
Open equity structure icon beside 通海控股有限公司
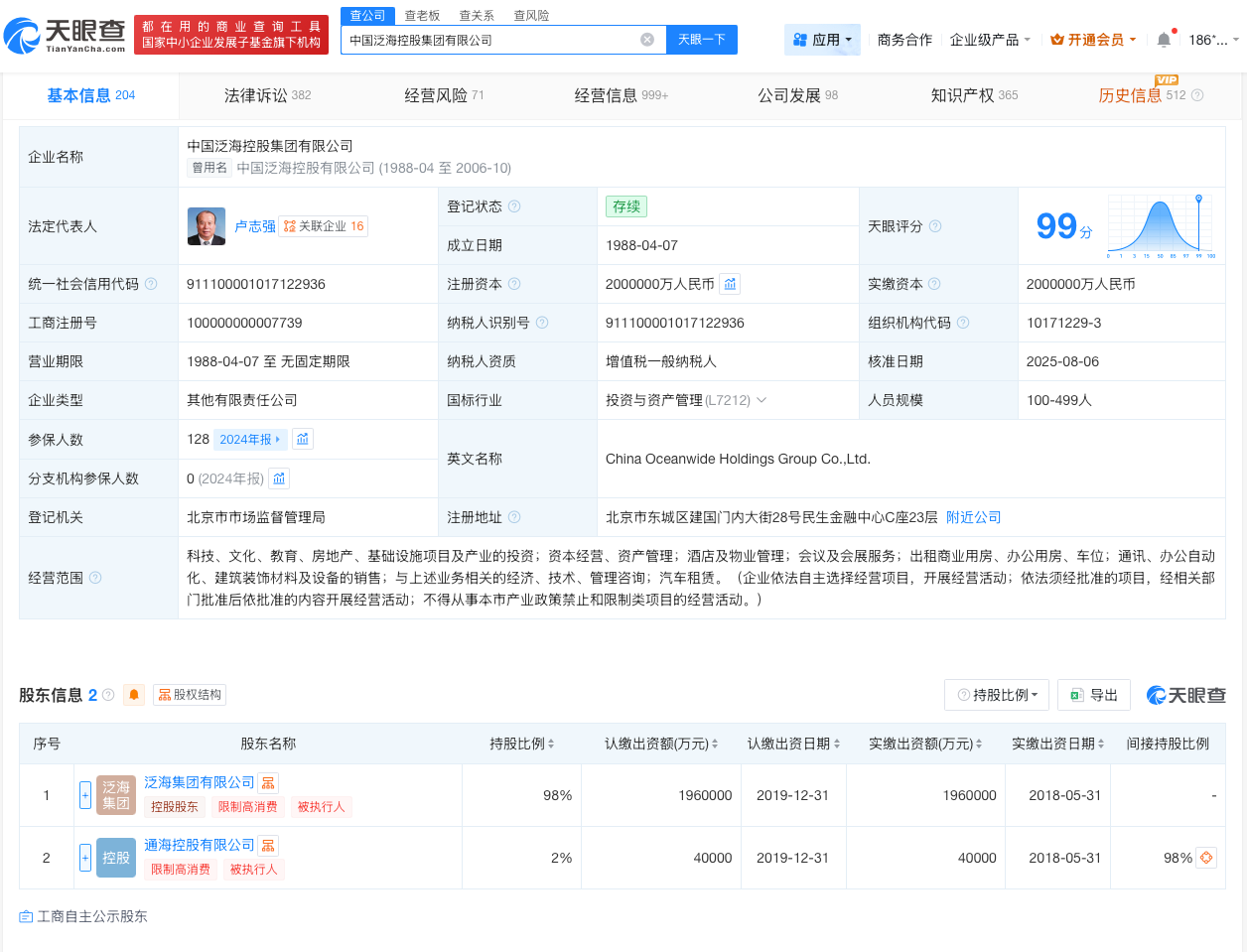[x=268, y=846]
